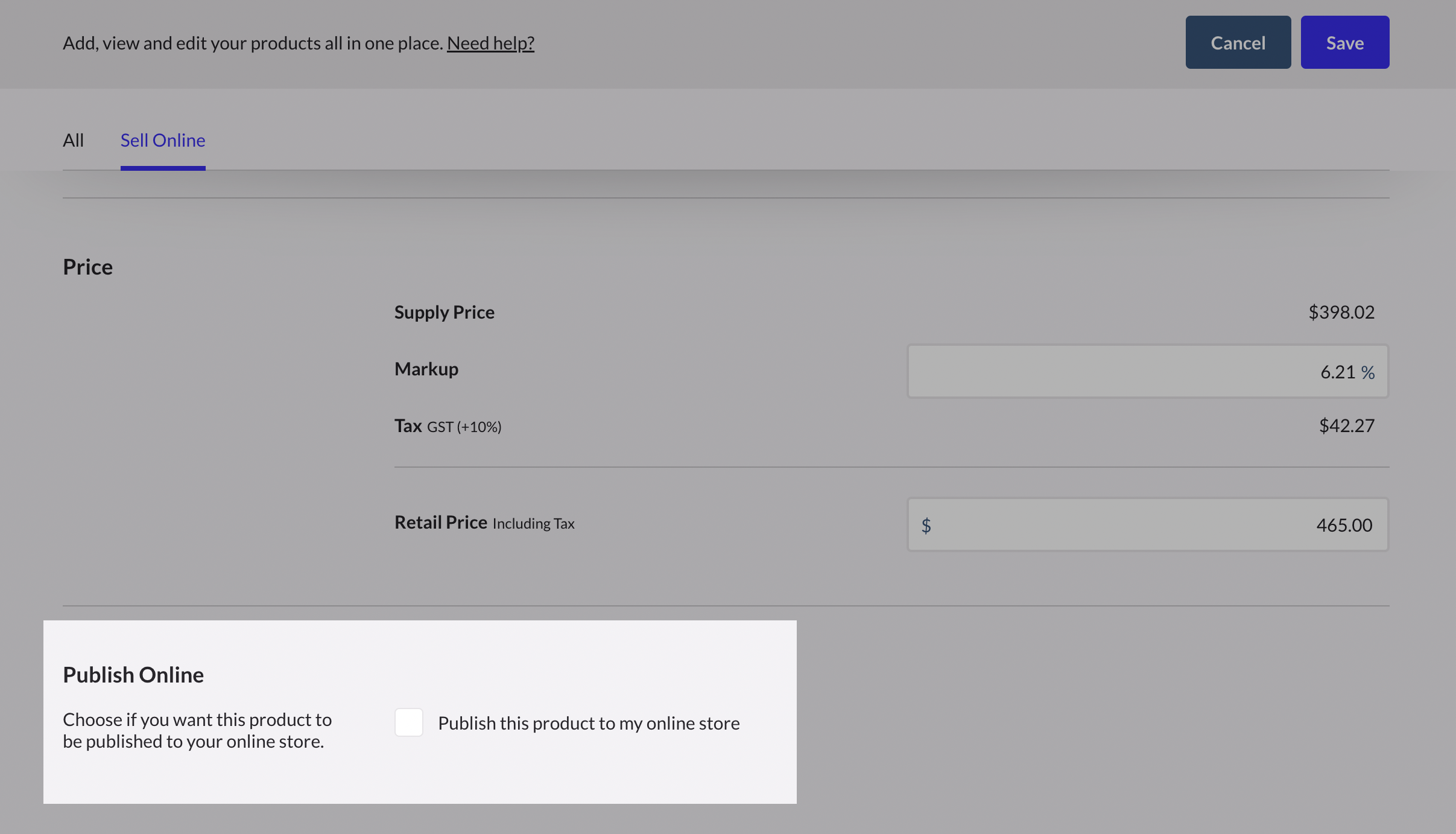
Task: Click the $398.02 supply price value
Action: point(1341,312)
